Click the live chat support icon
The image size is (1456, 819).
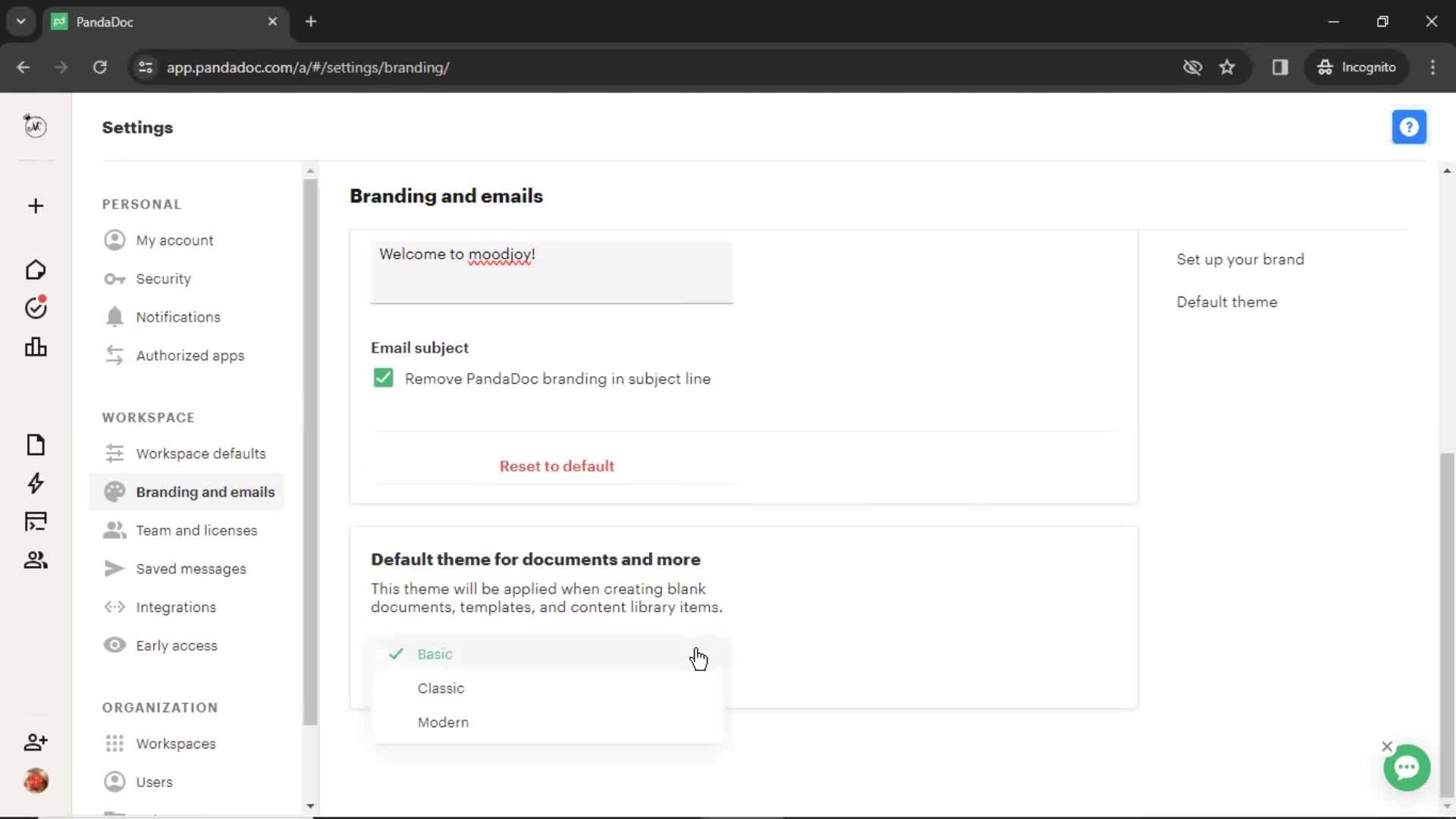click(x=1406, y=767)
